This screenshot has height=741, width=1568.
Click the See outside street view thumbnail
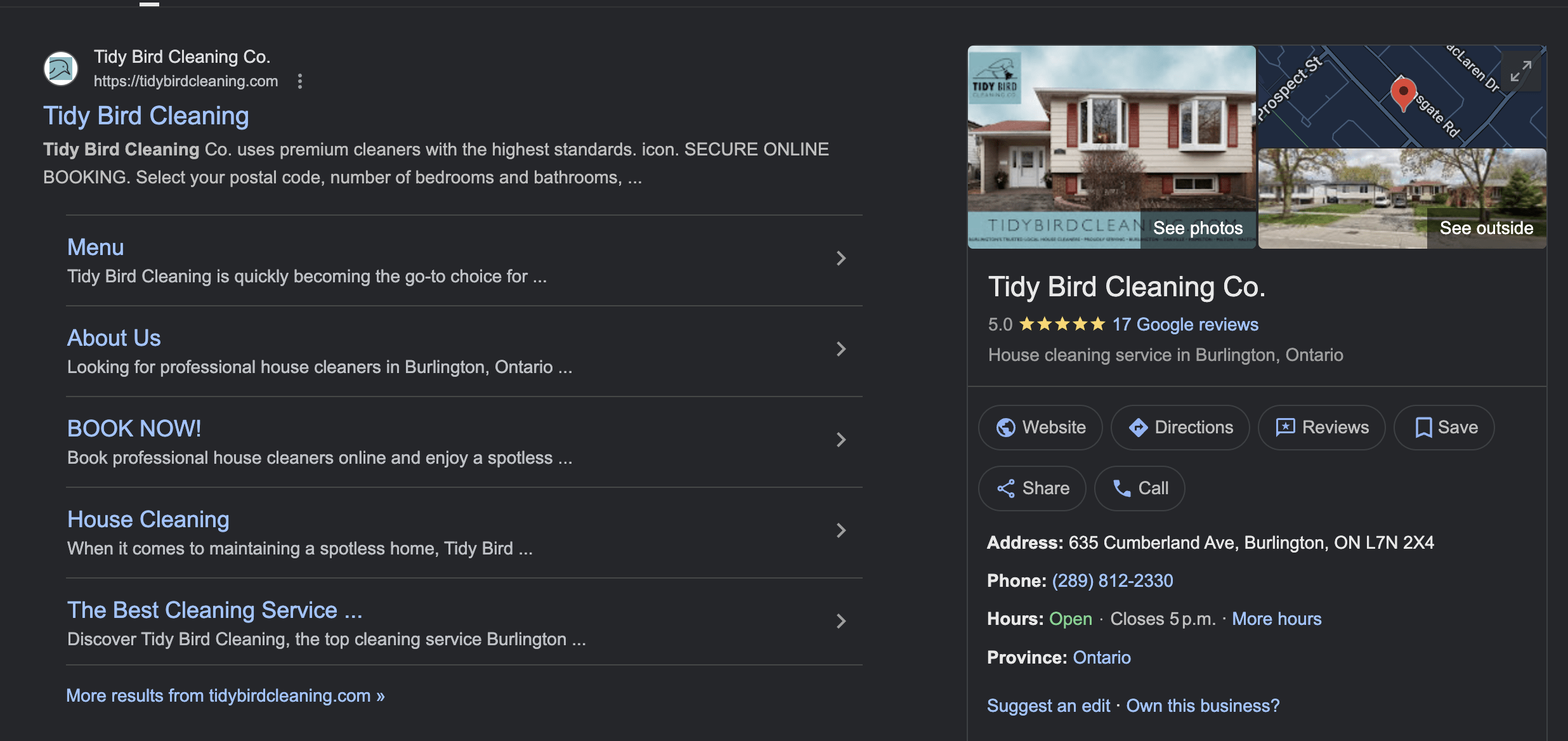pyautogui.click(x=1486, y=228)
